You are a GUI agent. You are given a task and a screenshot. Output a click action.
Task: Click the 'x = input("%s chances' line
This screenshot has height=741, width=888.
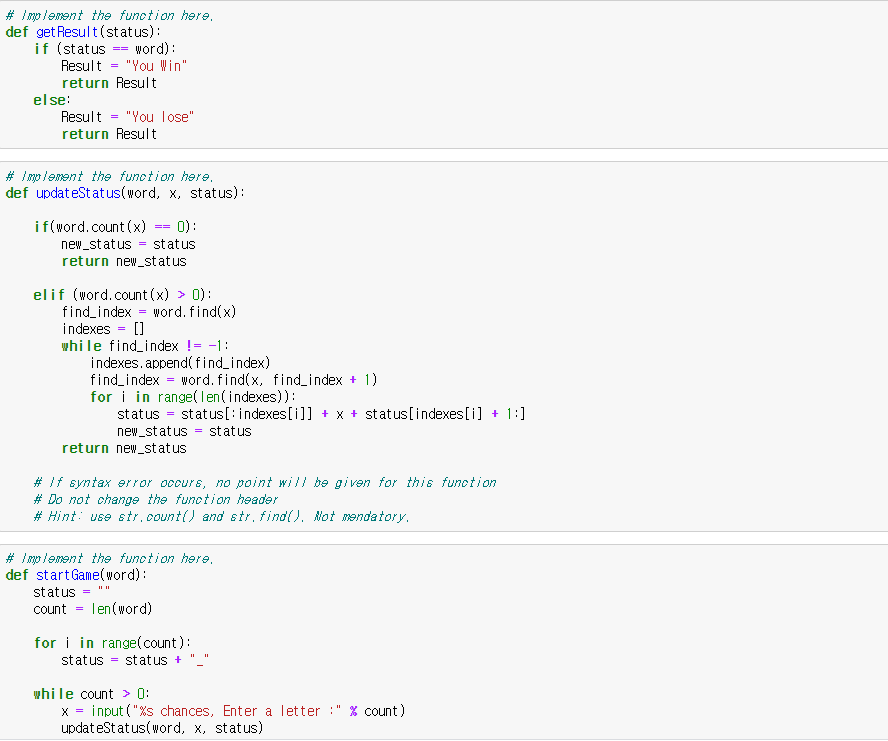233,711
